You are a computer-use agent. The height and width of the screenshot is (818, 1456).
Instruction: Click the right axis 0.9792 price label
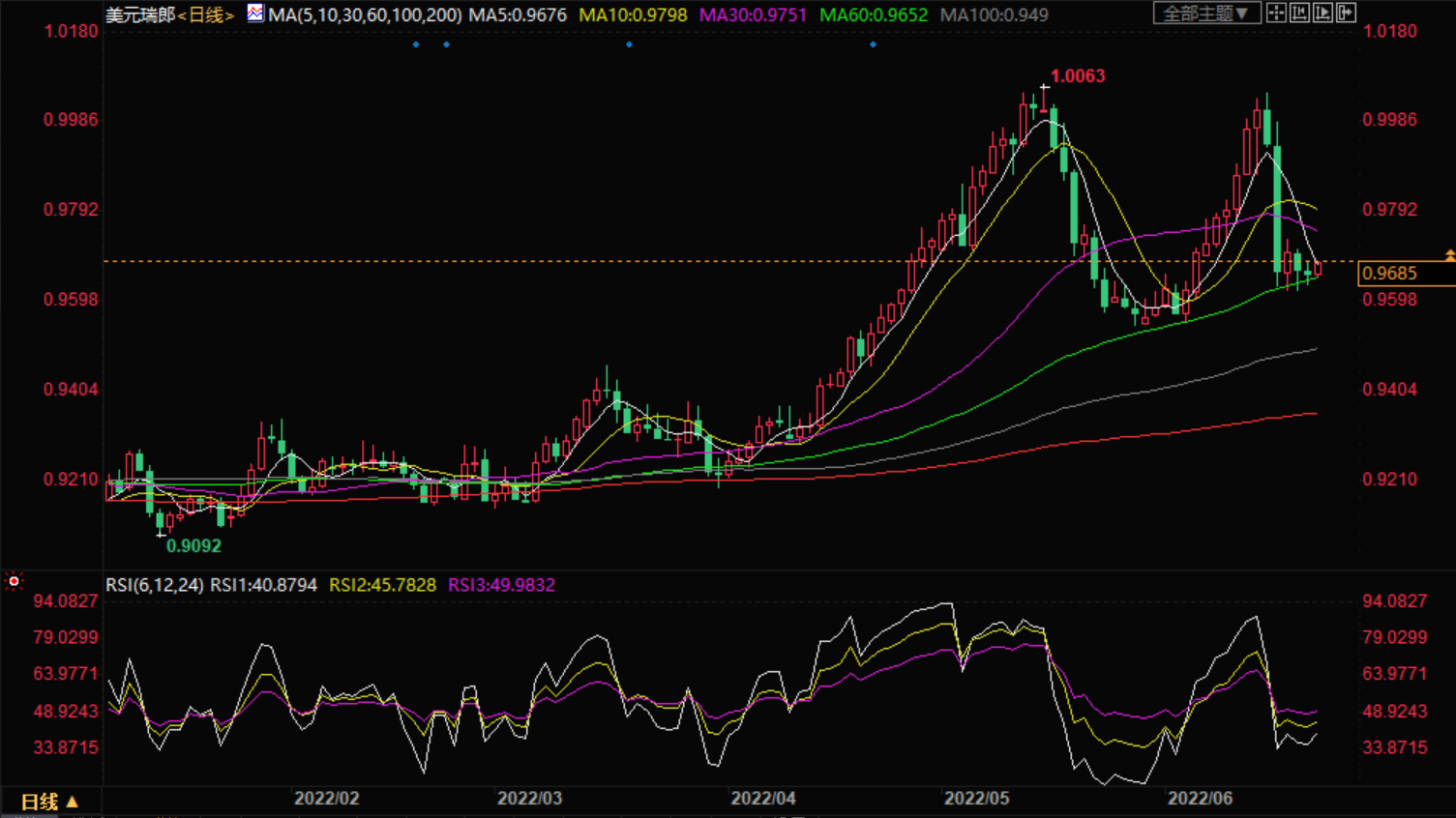pyautogui.click(x=1390, y=210)
